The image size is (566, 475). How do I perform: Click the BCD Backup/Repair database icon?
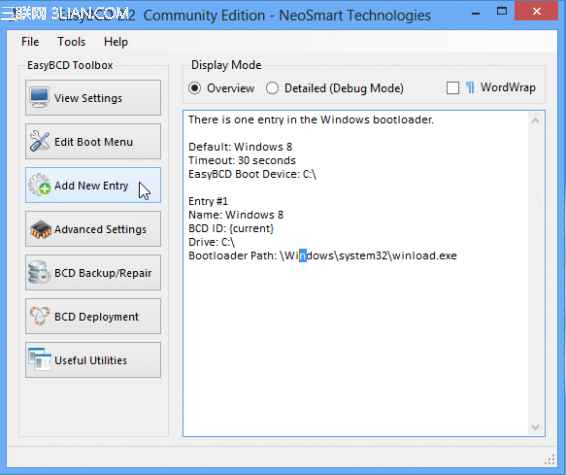point(39,272)
